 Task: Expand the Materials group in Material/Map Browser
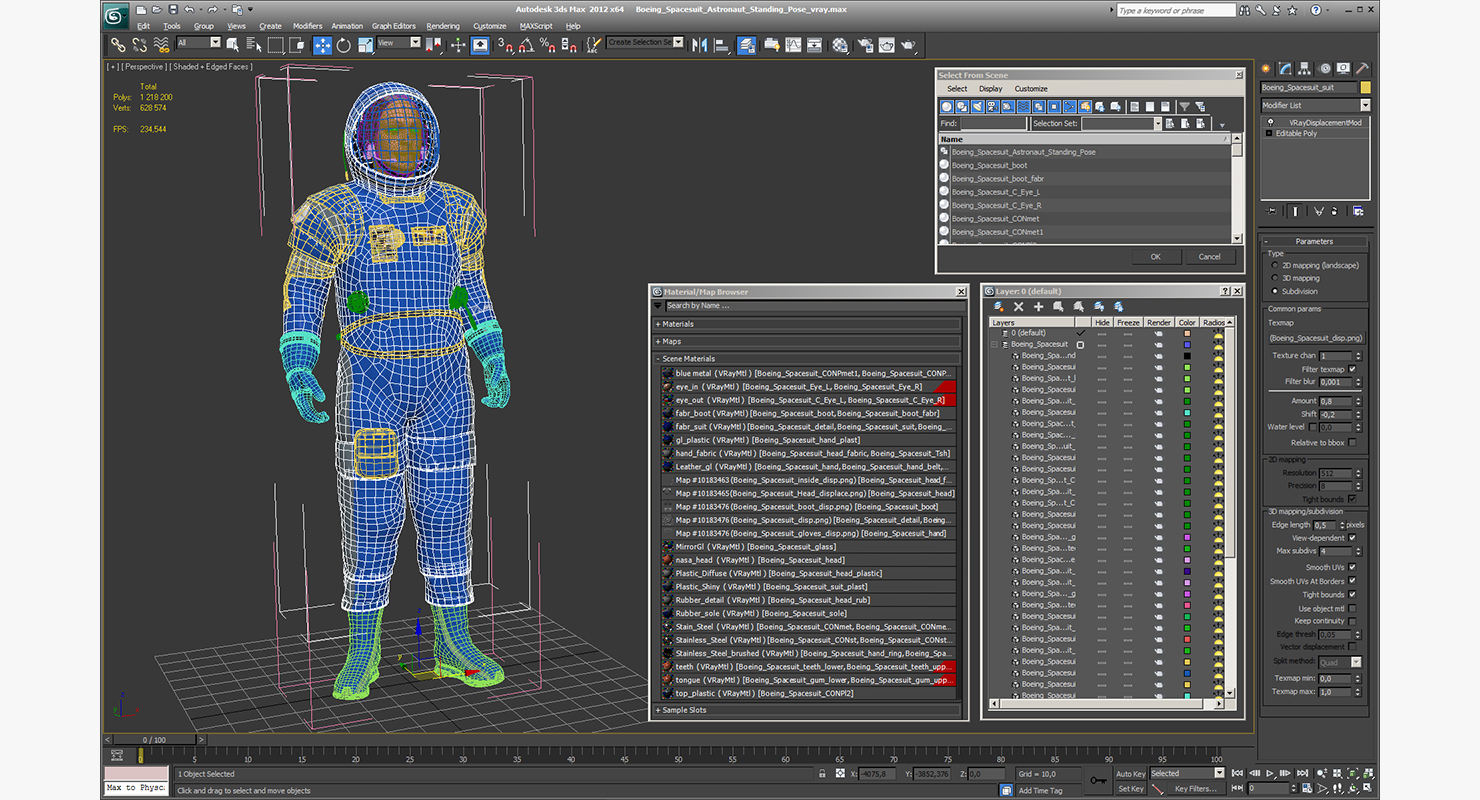[807, 324]
